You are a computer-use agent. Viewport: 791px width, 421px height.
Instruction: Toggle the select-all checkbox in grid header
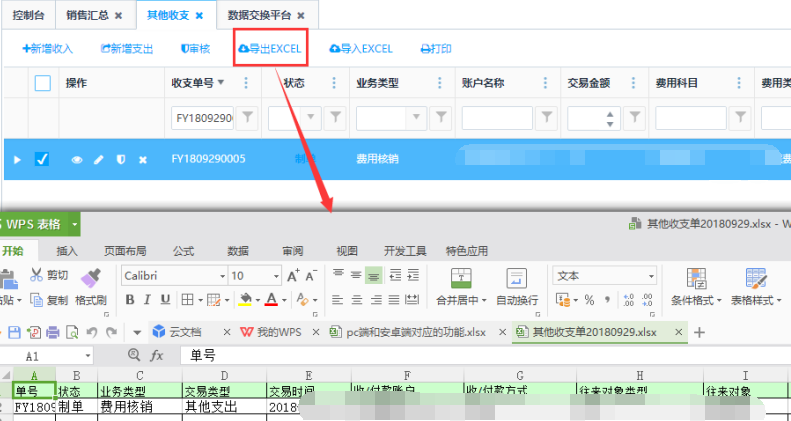42,83
